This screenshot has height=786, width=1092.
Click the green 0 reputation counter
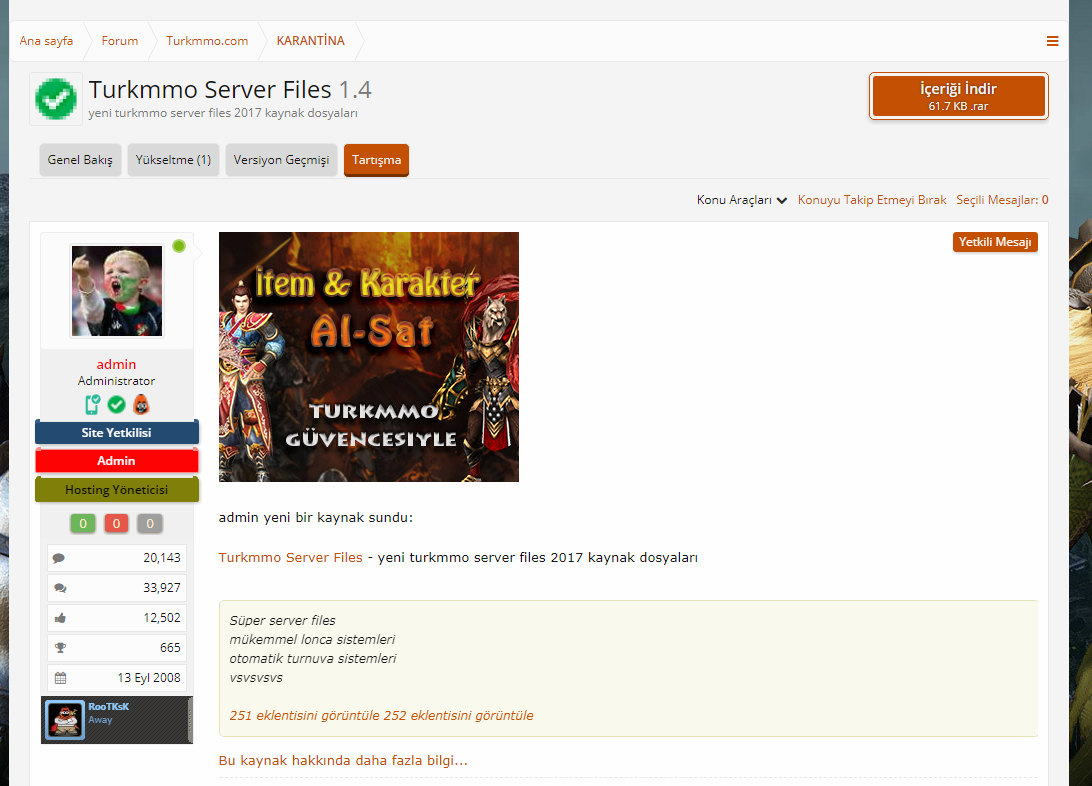click(x=83, y=524)
